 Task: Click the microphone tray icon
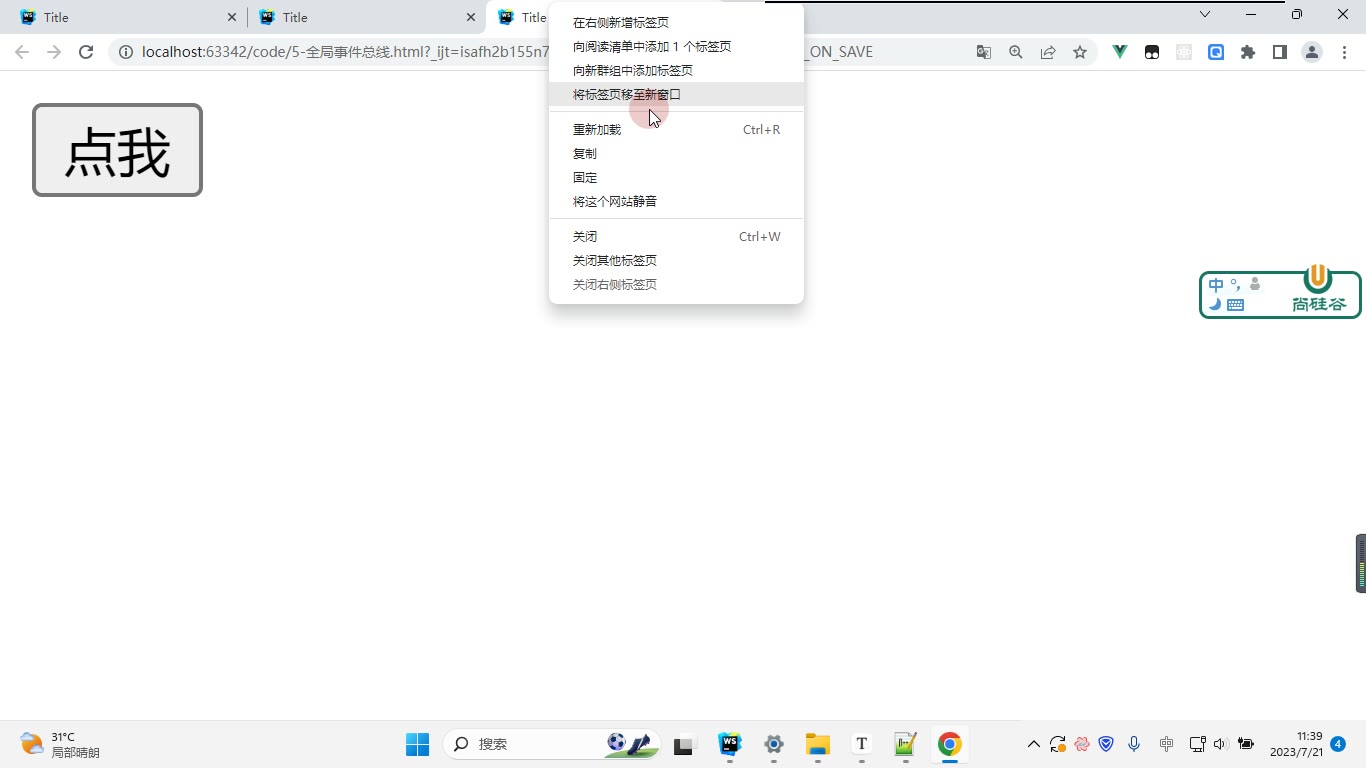pyautogui.click(x=1134, y=744)
